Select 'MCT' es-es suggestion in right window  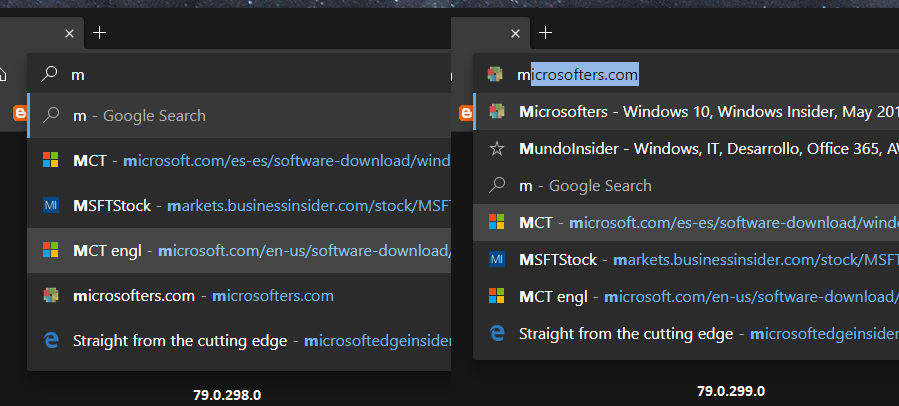pyautogui.click(x=686, y=222)
